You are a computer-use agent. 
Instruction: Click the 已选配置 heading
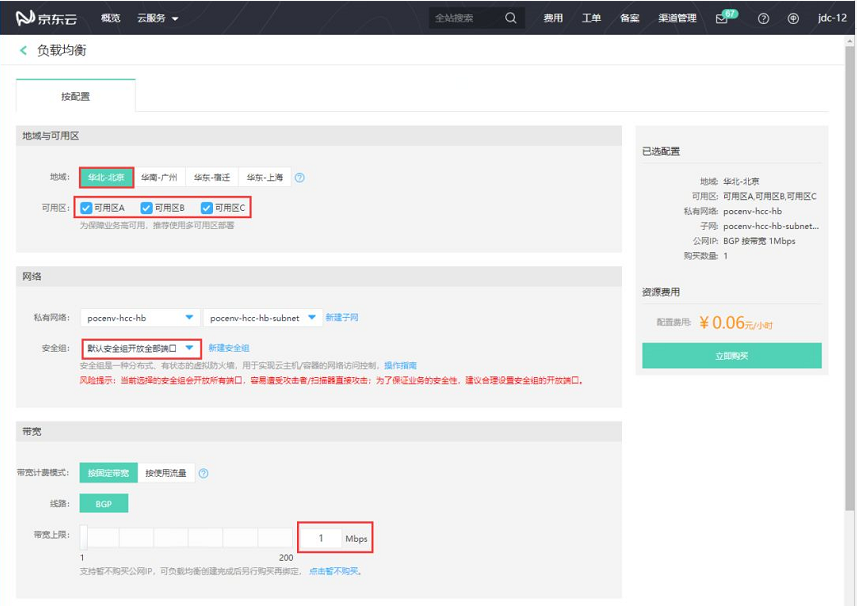pos(661,151)
